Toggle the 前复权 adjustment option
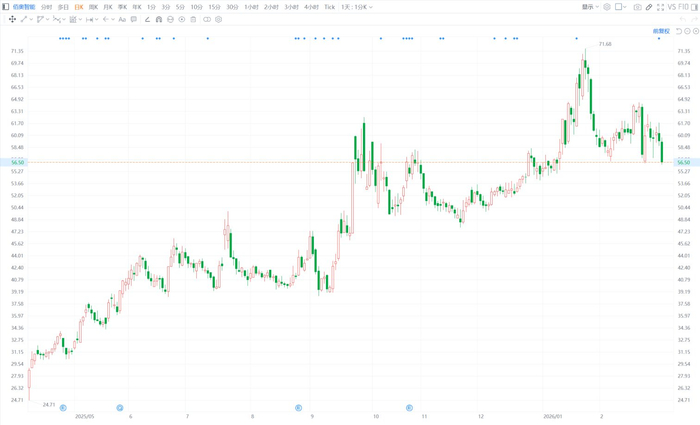Viewport: 700px width, 425px height. pyautogui.click(x=661, y=31)
